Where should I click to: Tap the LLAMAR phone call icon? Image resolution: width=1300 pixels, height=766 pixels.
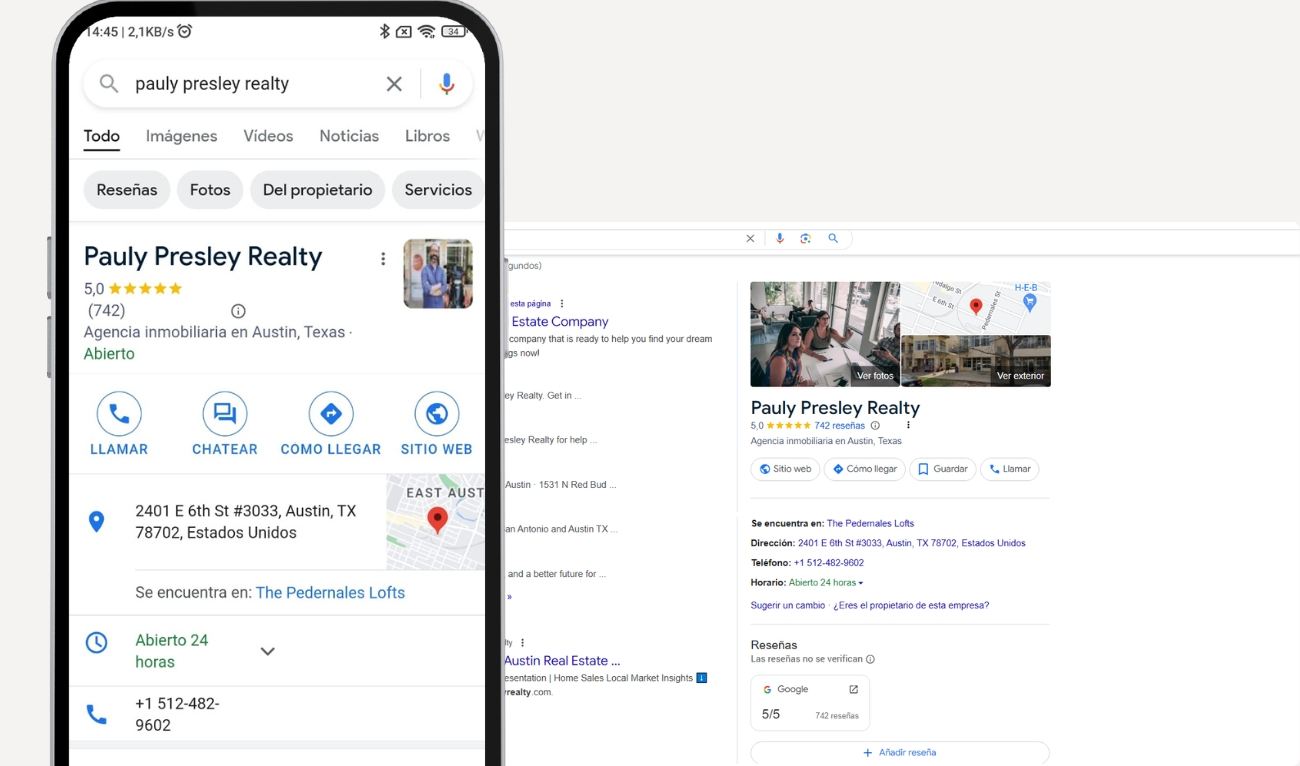[119, 414]
